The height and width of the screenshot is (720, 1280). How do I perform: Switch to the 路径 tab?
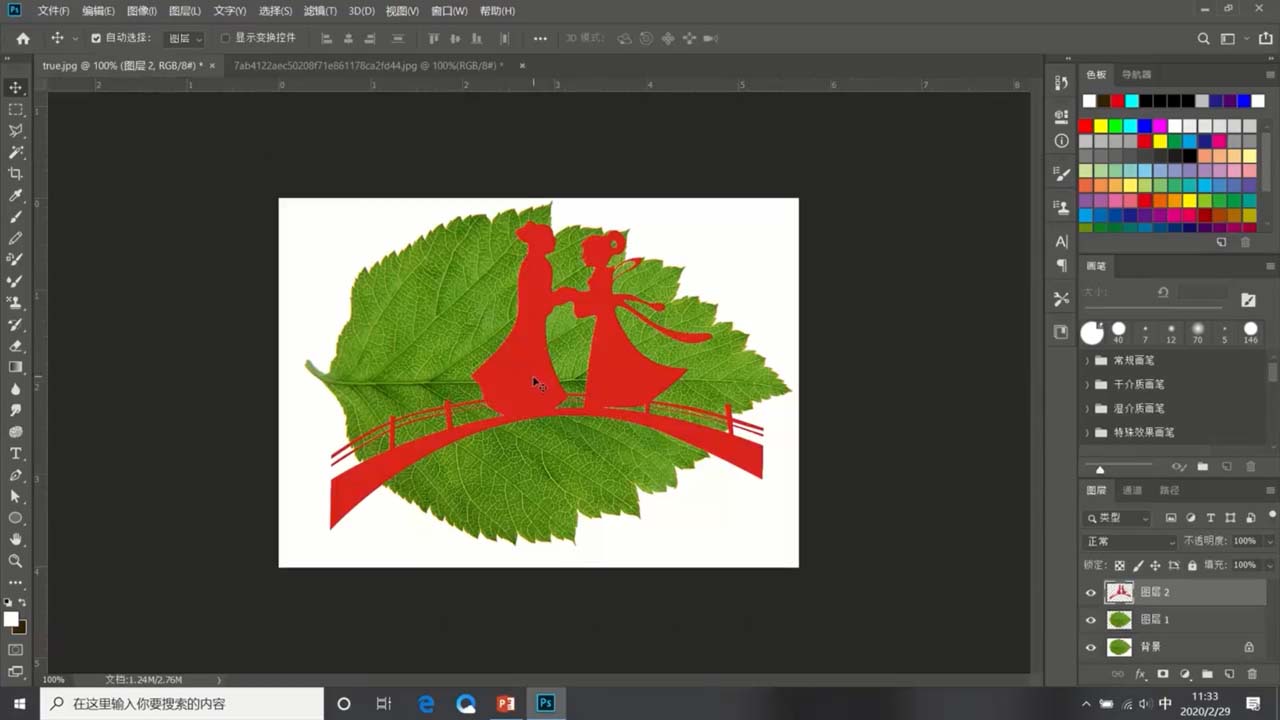[x=1169, y=490]
